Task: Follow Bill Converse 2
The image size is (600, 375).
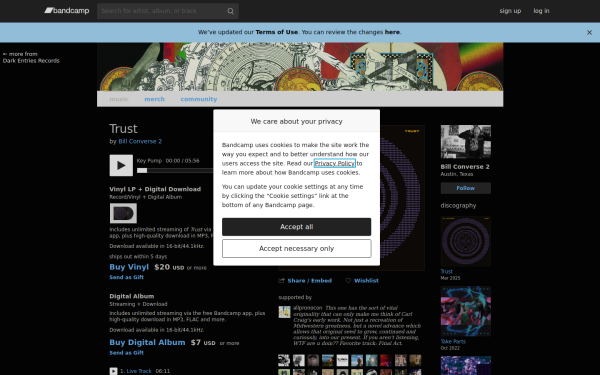Action: coord(466,188)
